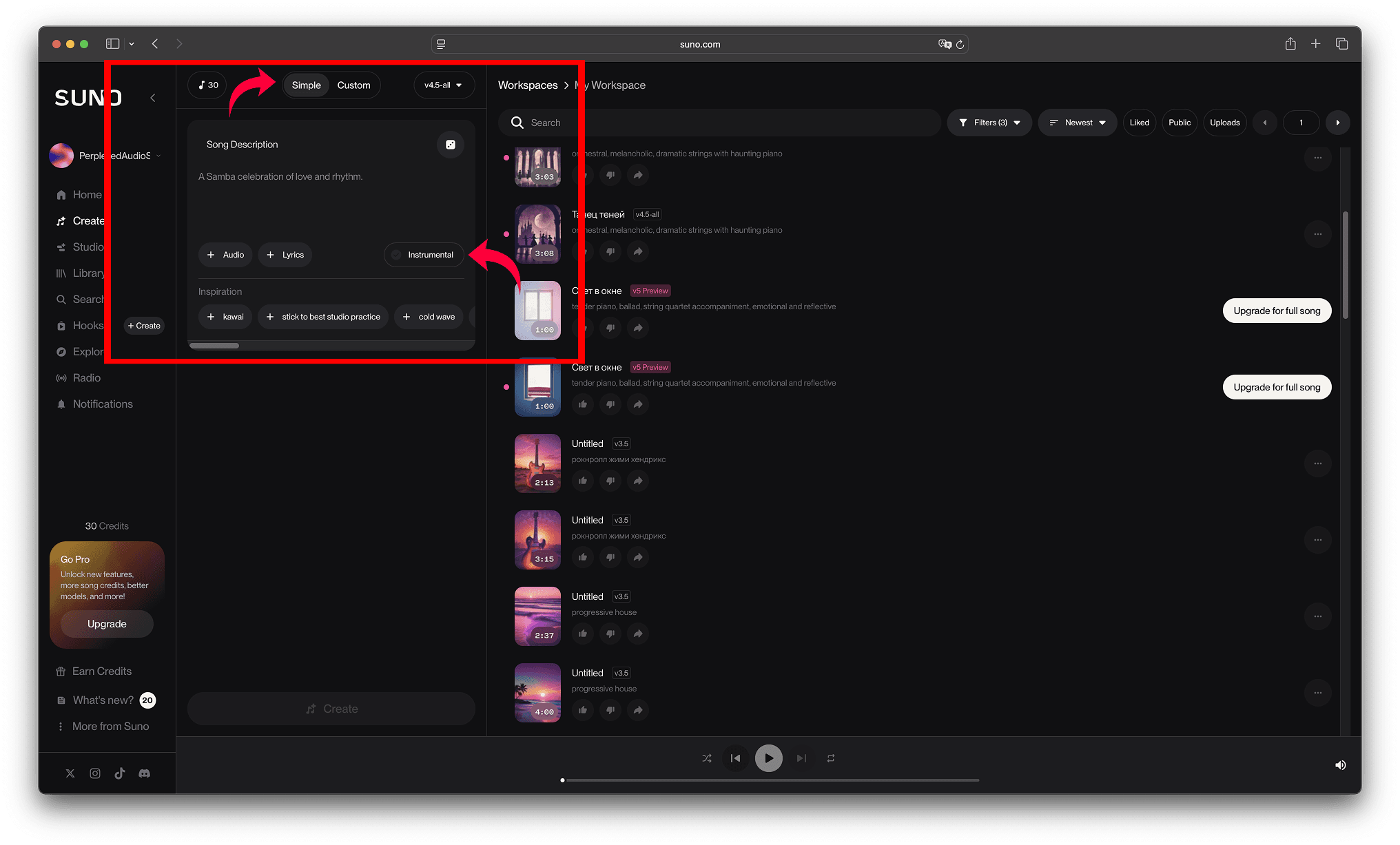Skip to the previous track
Viewport: 1400px width, 845px height.
pos(735,758)
